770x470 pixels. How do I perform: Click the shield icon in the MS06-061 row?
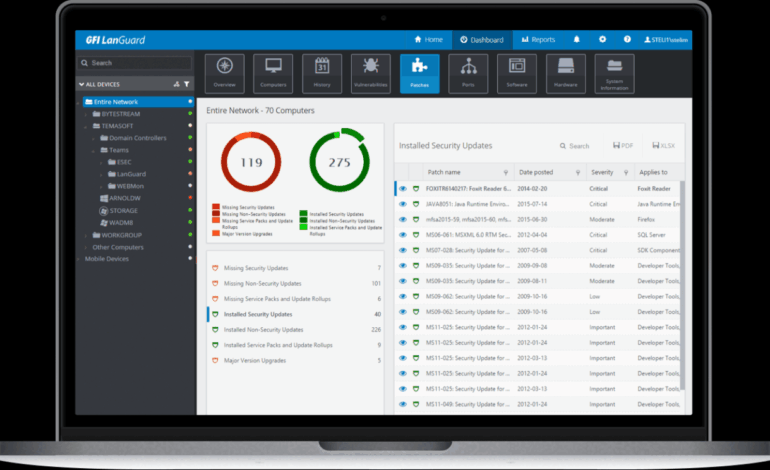pos(416,235)
